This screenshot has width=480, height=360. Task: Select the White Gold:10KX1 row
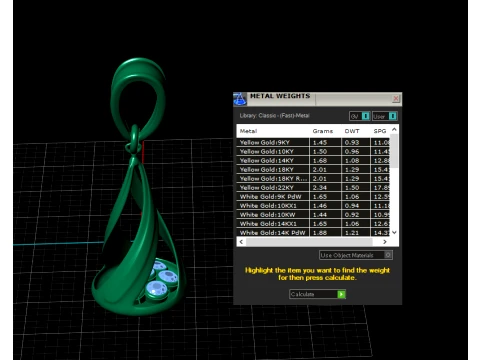point(313,206)
